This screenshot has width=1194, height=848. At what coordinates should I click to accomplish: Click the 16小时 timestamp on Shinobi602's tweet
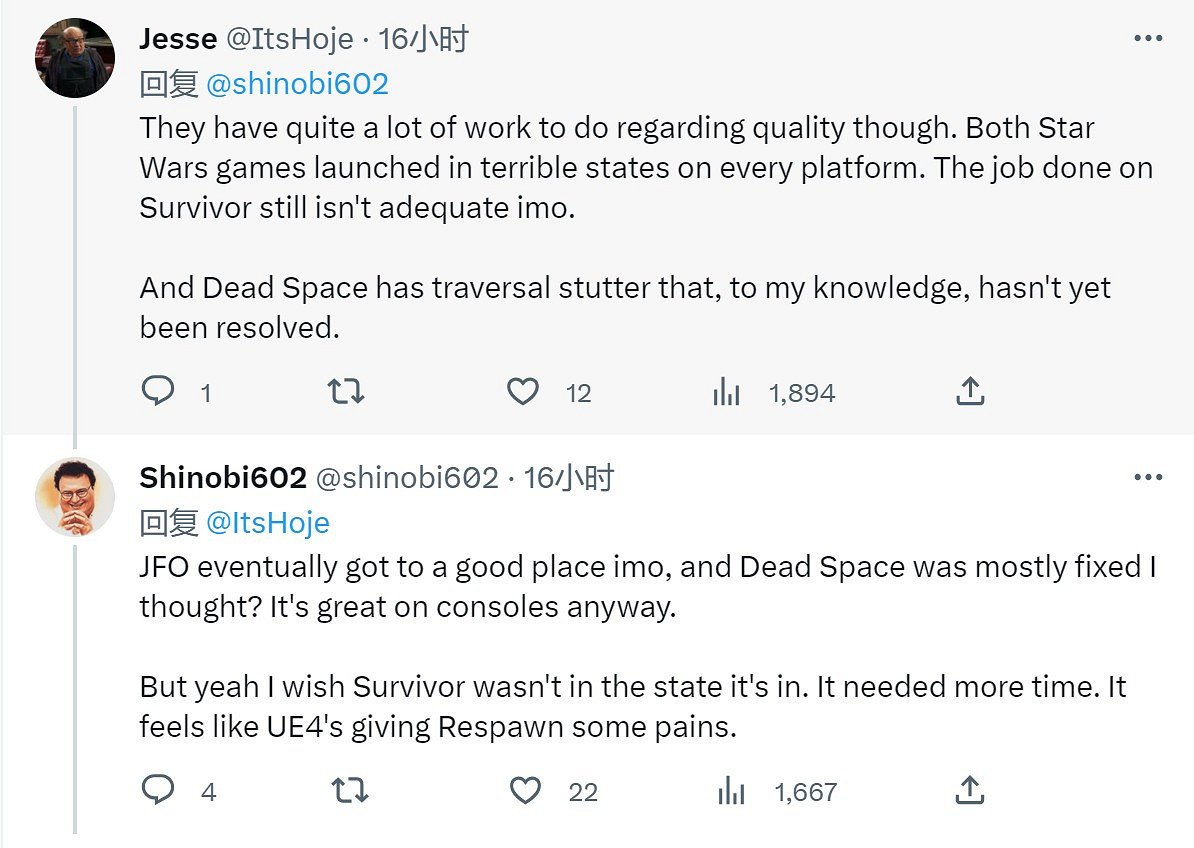pos(568,478)
